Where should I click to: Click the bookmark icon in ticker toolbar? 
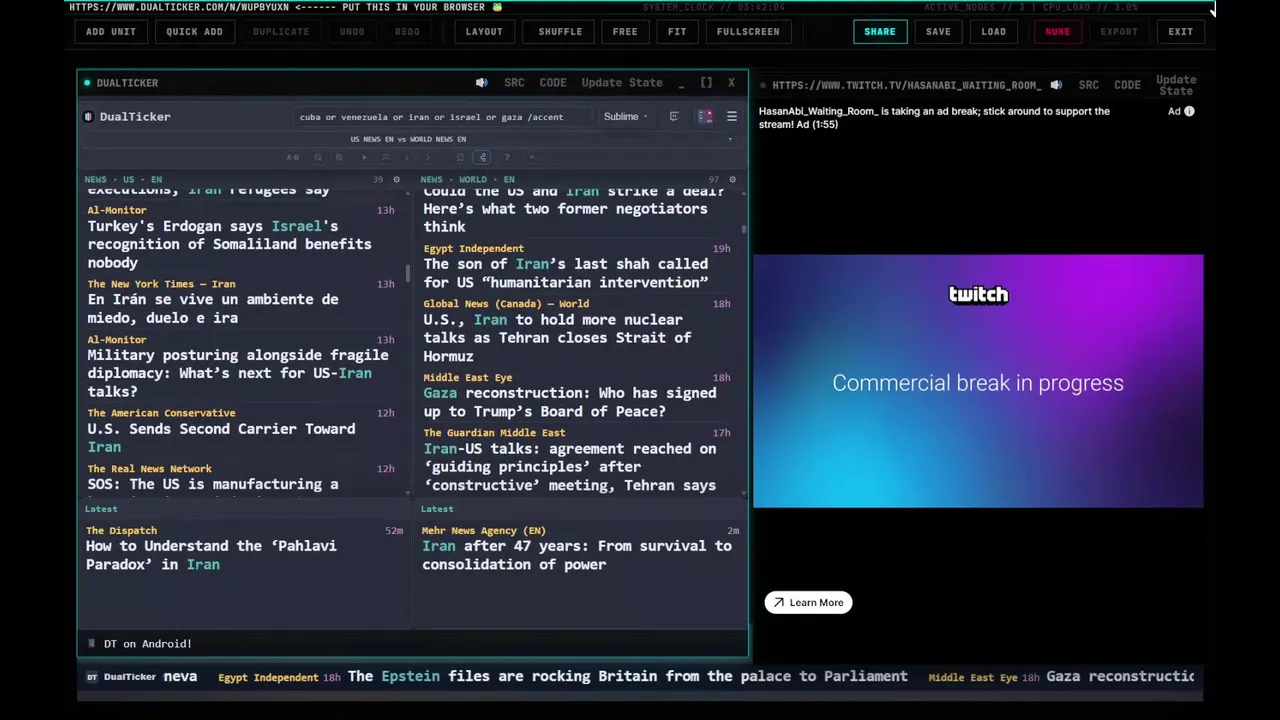click(x=460, y=157)
